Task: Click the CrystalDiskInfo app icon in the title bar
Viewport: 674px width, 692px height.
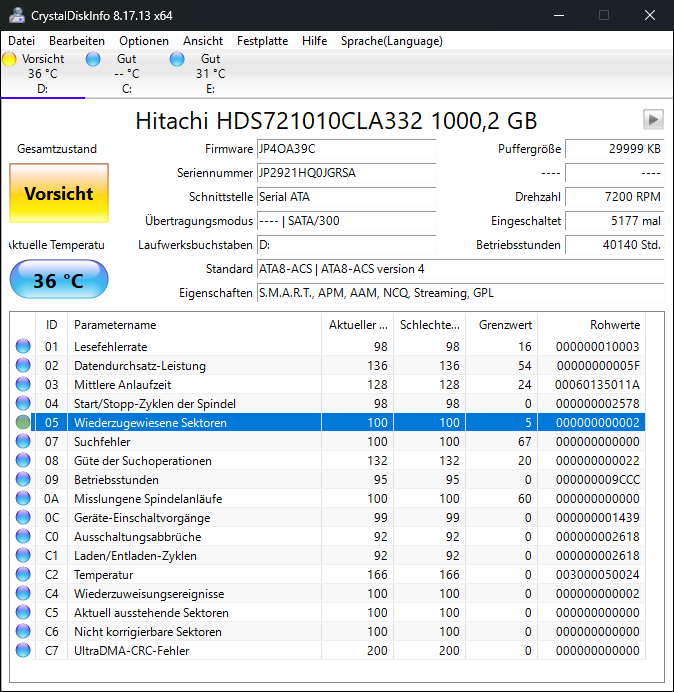Action: pos(17,15)
